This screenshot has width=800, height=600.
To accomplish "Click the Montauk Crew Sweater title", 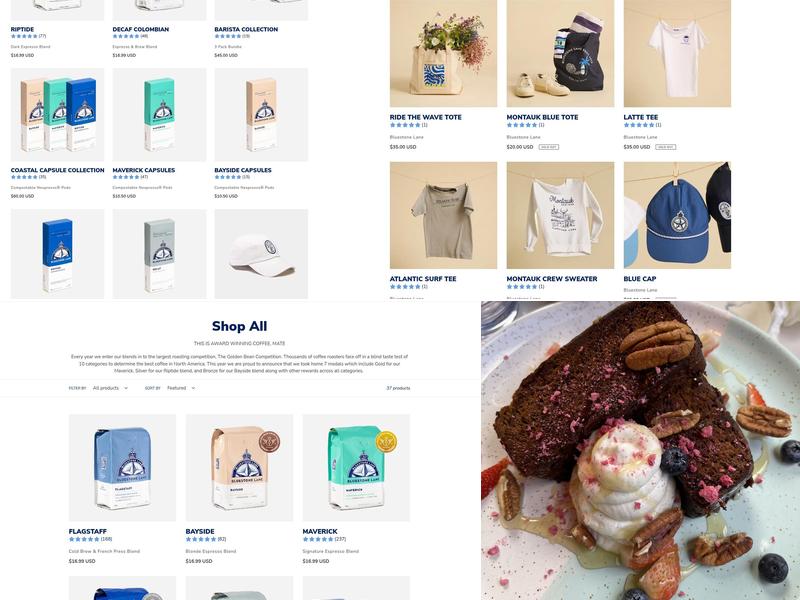I will pos(552,279).
